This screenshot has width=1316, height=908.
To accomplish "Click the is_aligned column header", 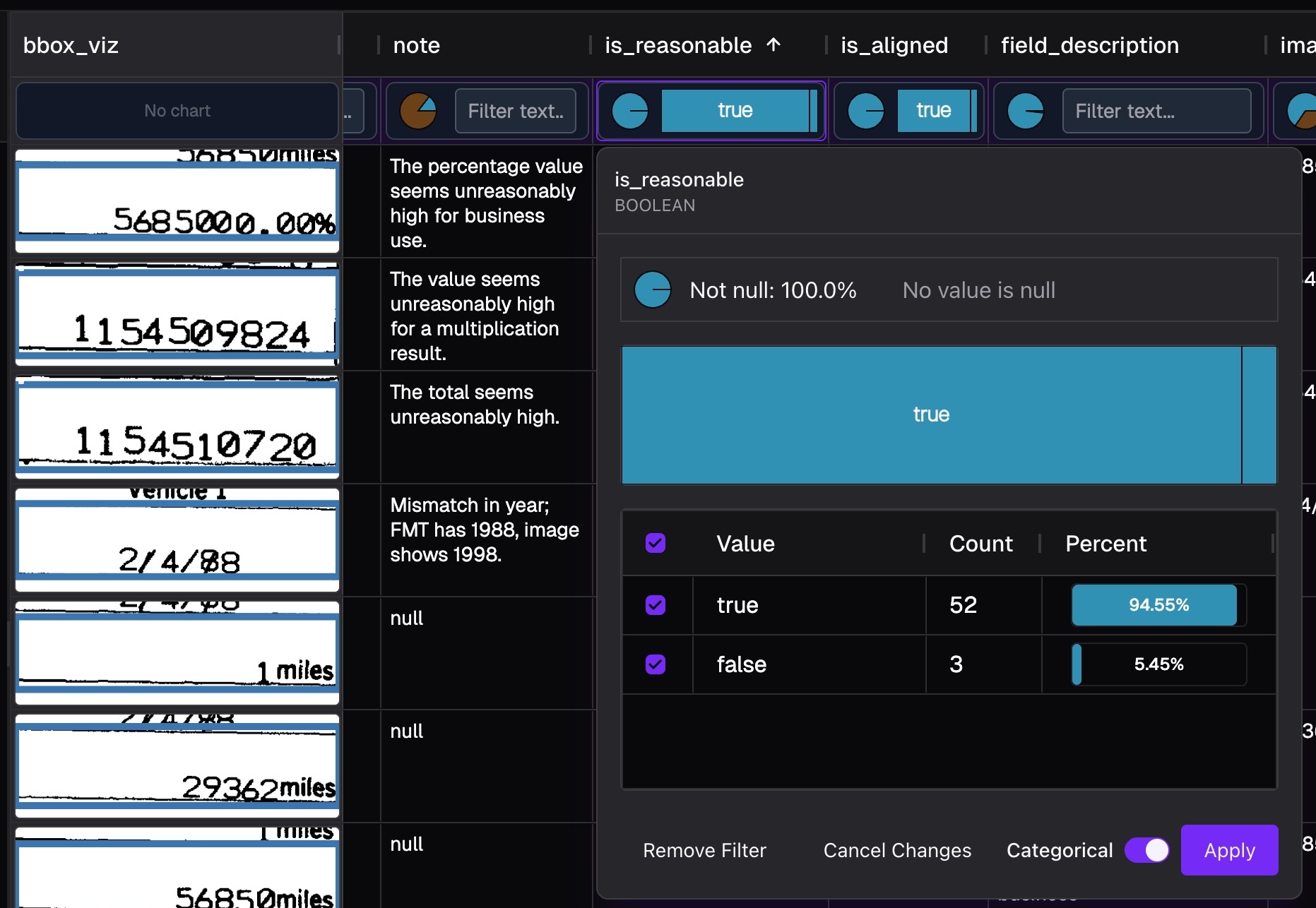I will pos(894,45).
